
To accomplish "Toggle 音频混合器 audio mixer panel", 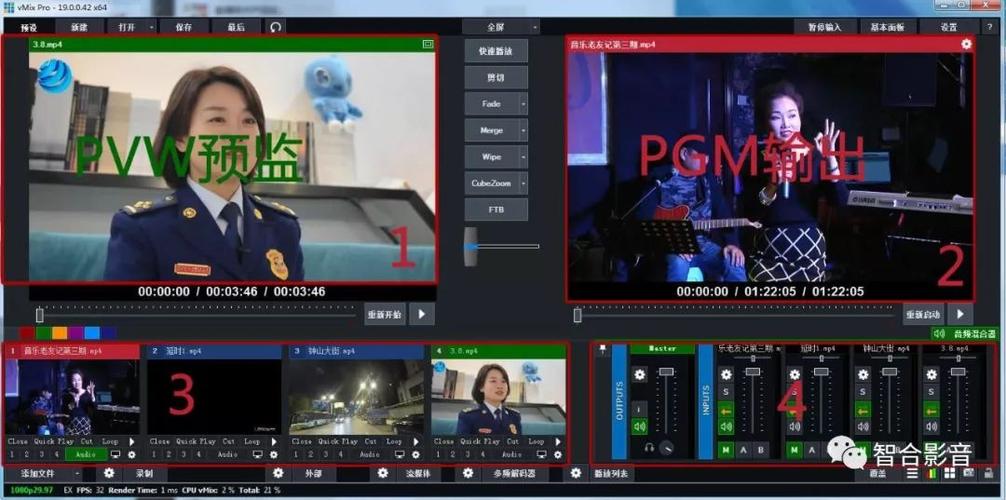I will click(x=965, y=334).
